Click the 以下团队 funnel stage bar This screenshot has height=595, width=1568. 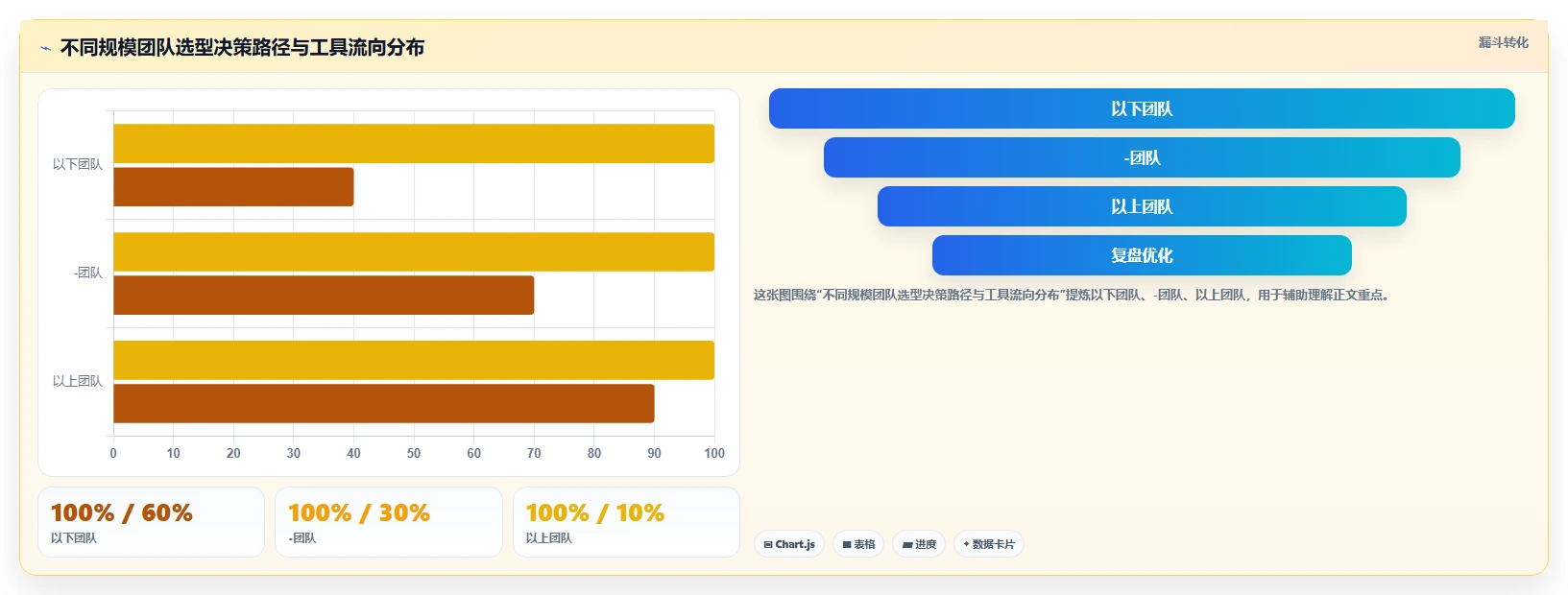pyautogui.click(x=1142, y=108)
